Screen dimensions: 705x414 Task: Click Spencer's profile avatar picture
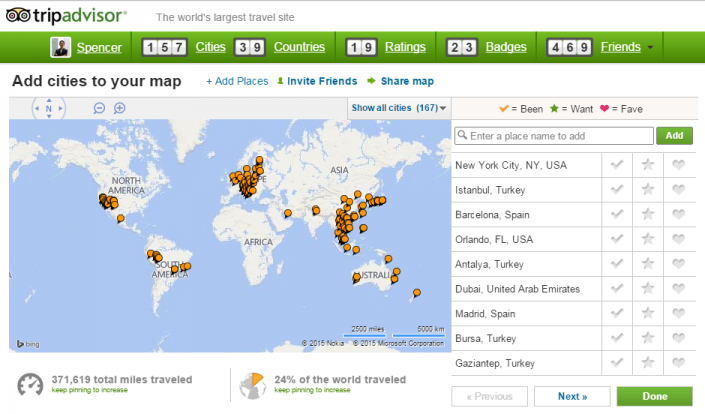tap(61, 47)
